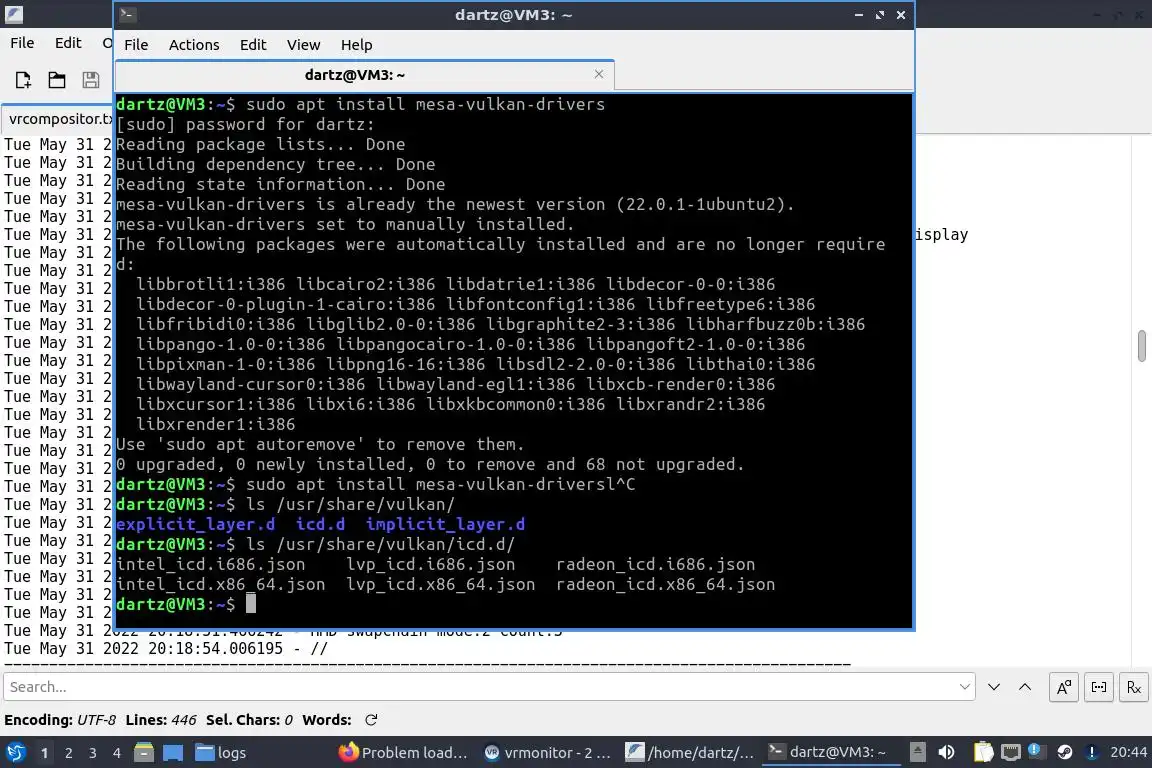The image size is (1152, 768).
Task: Click 'lvp_icd.i686.json' in terminal output
Action: (431, 564)
